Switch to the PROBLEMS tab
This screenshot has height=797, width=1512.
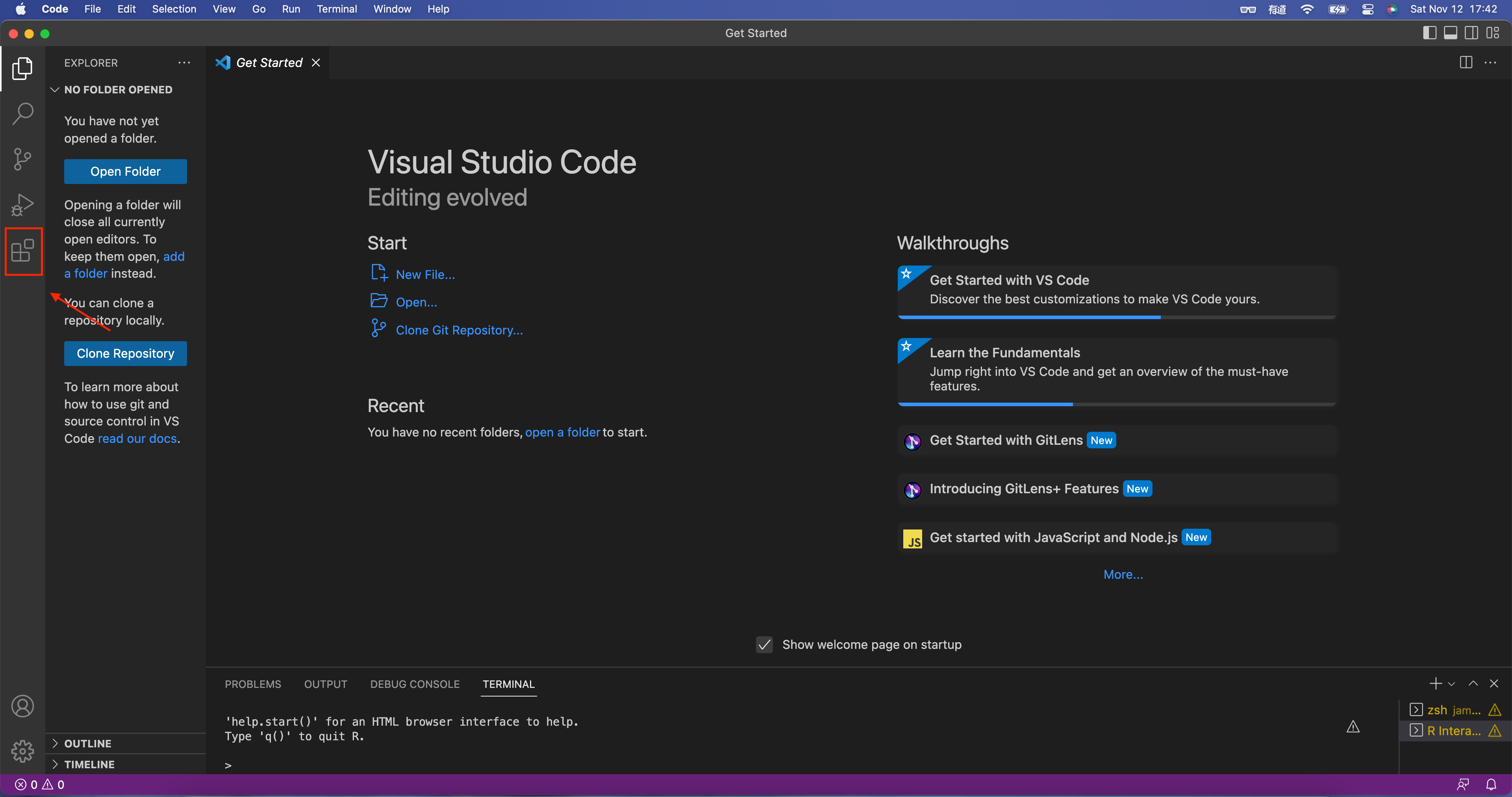click(x=252, y=684)
